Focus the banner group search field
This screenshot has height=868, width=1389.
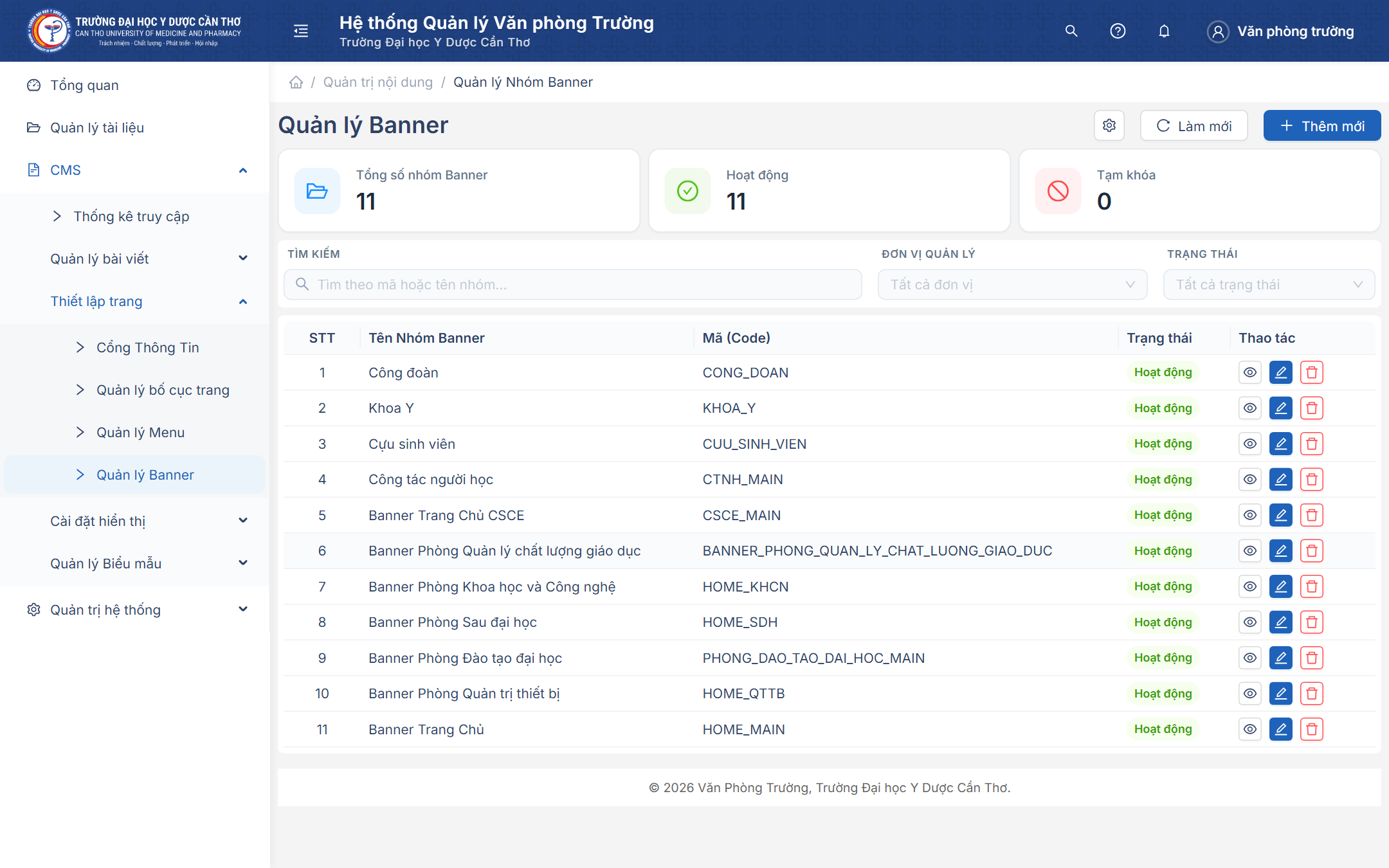[572, 284]
